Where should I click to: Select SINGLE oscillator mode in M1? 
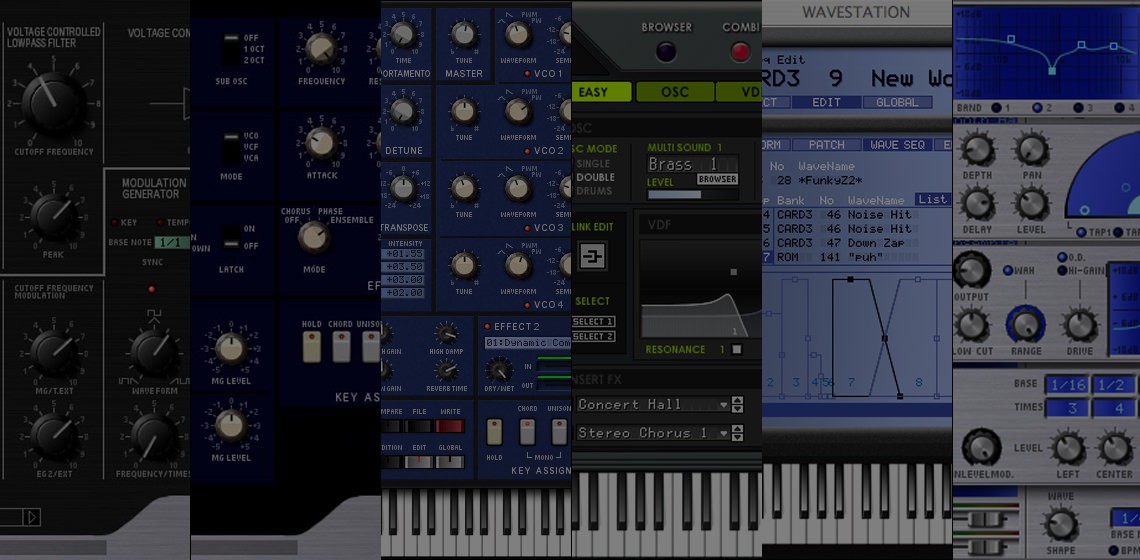(595, 164)
